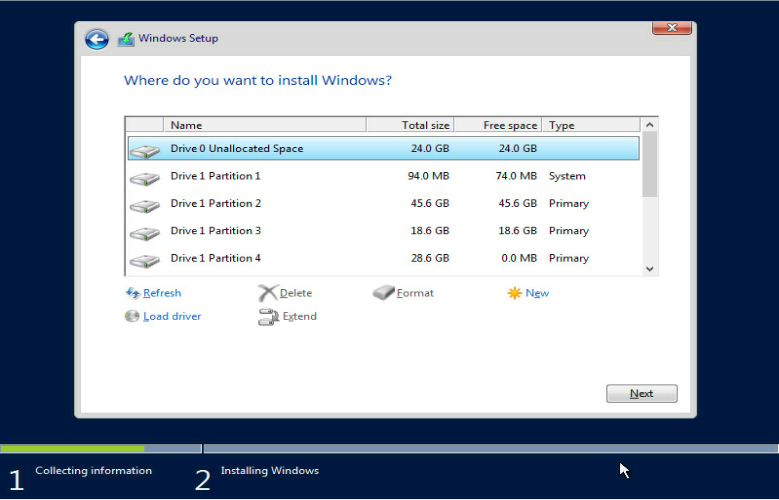Create a partition with New link
Screen dimensions: 779x500
coord(537,293)
